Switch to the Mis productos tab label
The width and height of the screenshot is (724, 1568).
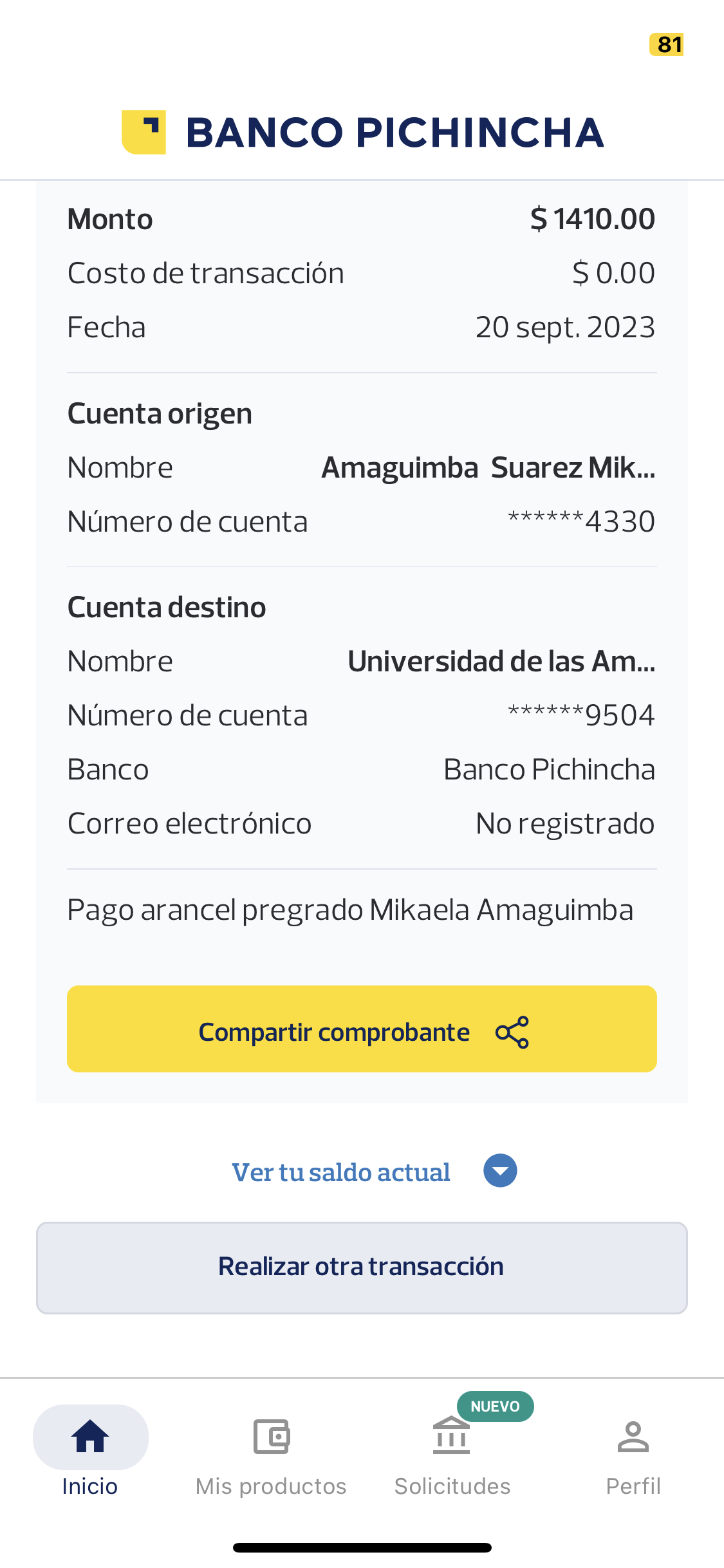pos(271,1486)
